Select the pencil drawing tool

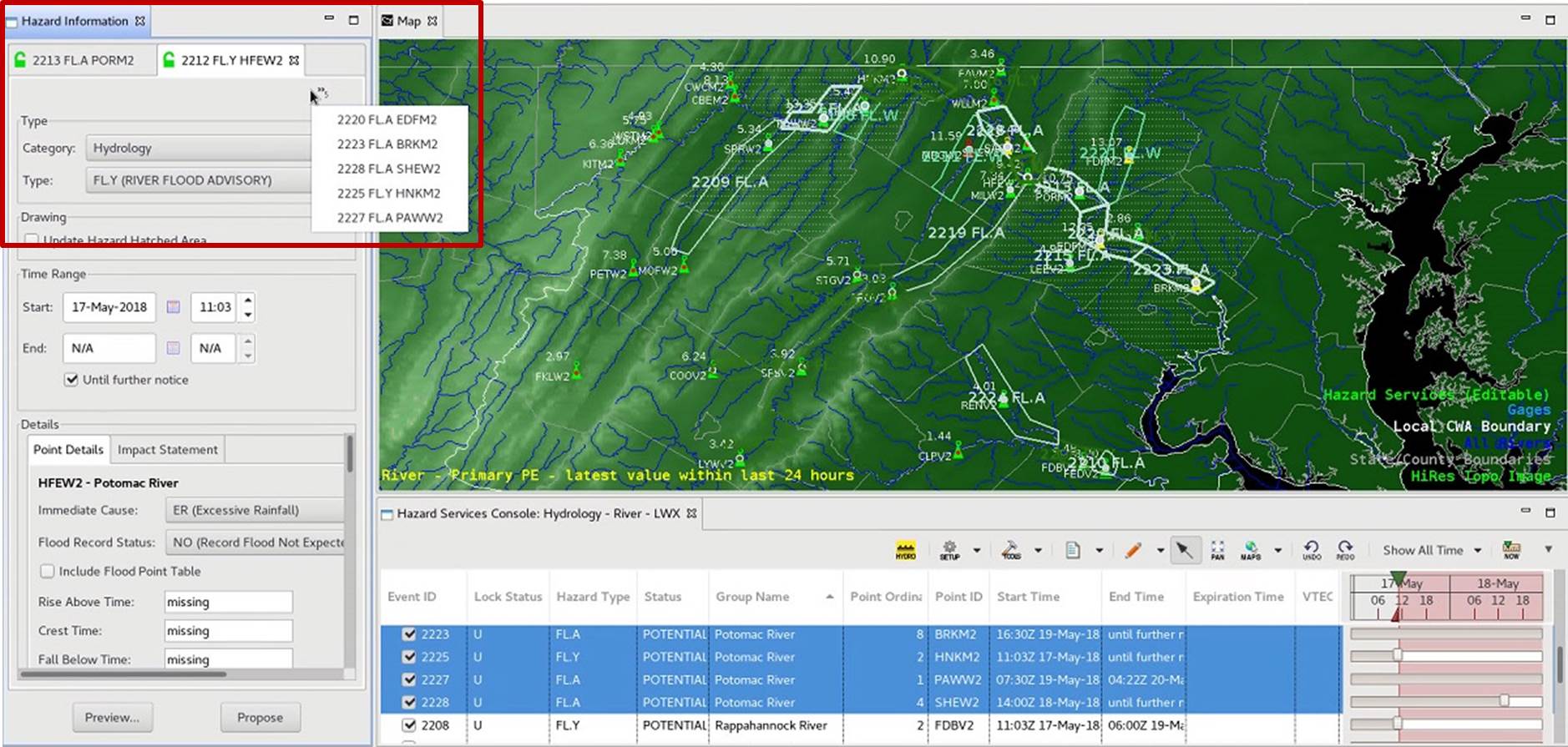(1133, 550)
